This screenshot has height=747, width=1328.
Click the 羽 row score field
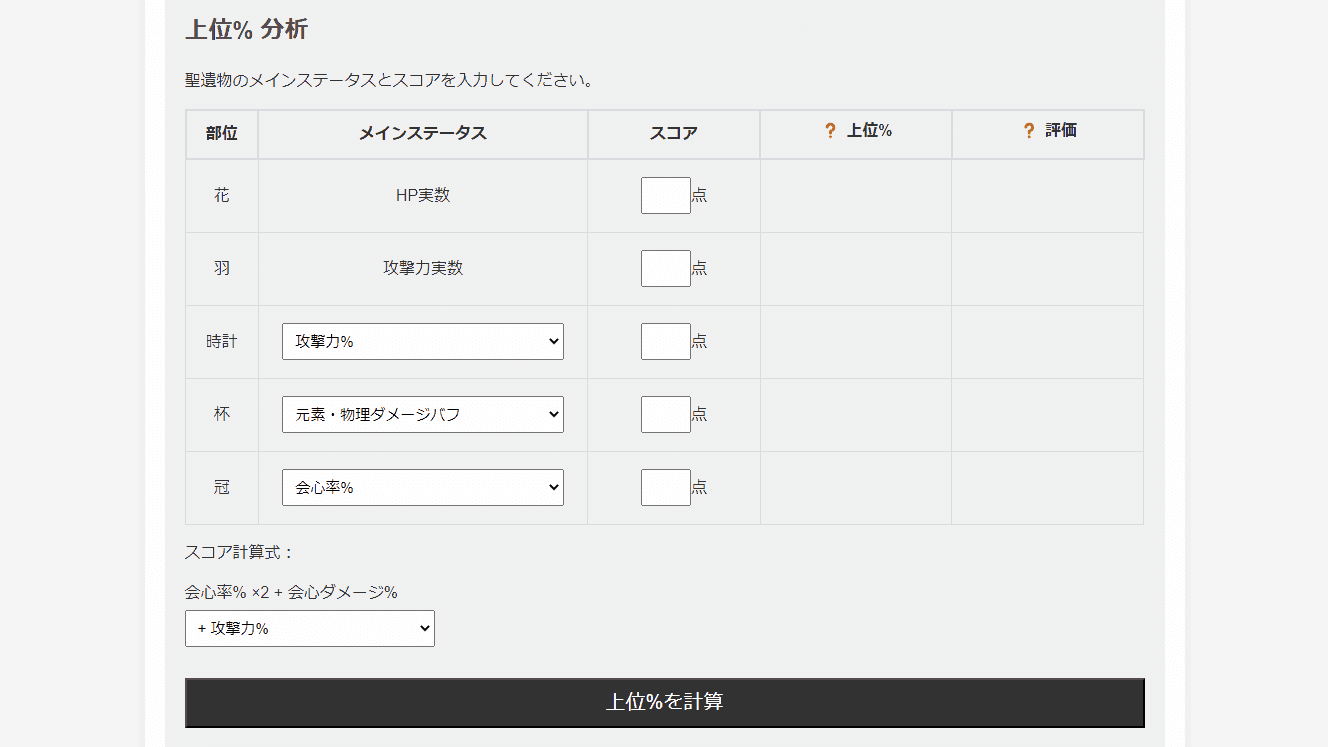[665, 268]
